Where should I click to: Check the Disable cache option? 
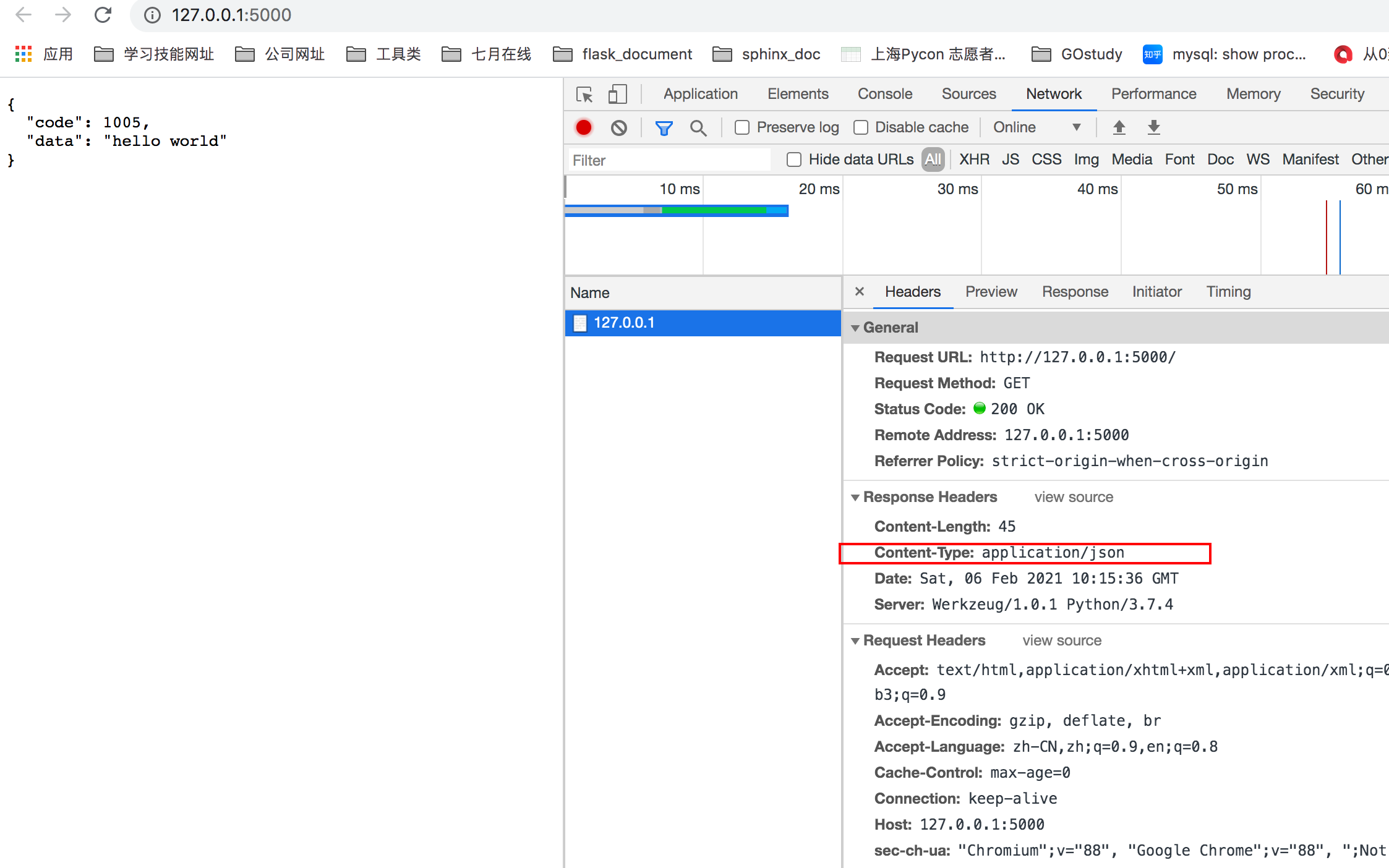tap(861, 127)
